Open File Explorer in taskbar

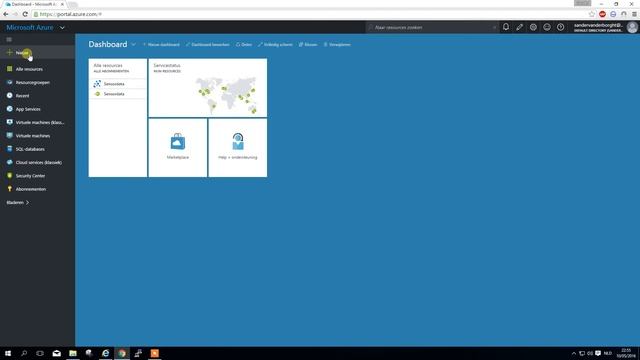coord(73,353)
